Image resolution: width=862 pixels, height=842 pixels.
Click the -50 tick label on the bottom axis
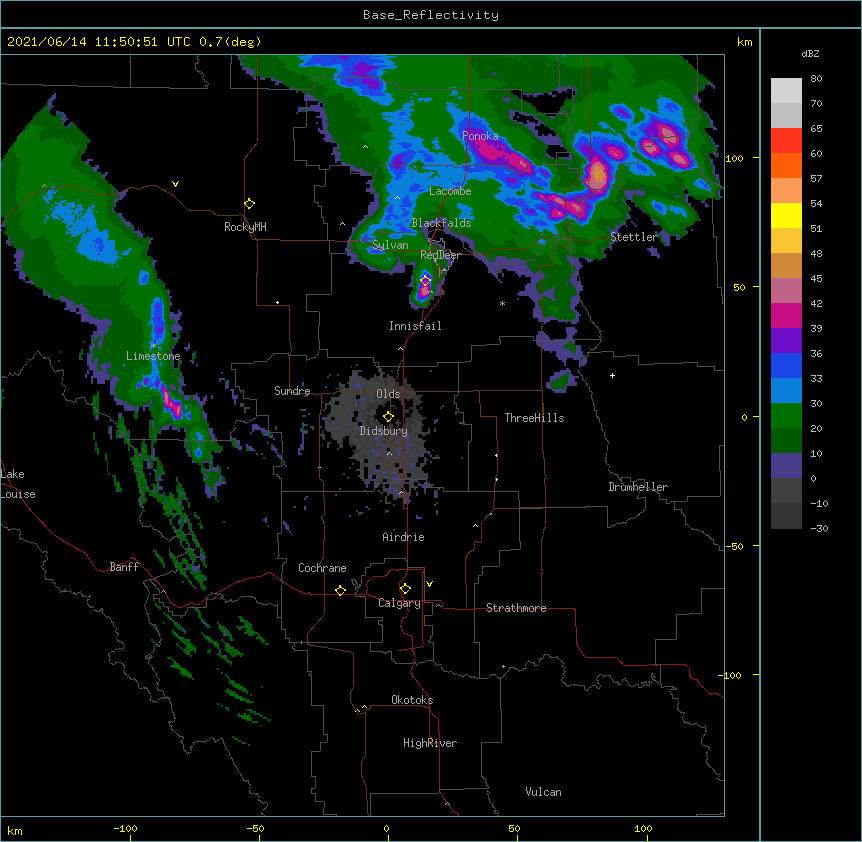[x=255, y=828]
